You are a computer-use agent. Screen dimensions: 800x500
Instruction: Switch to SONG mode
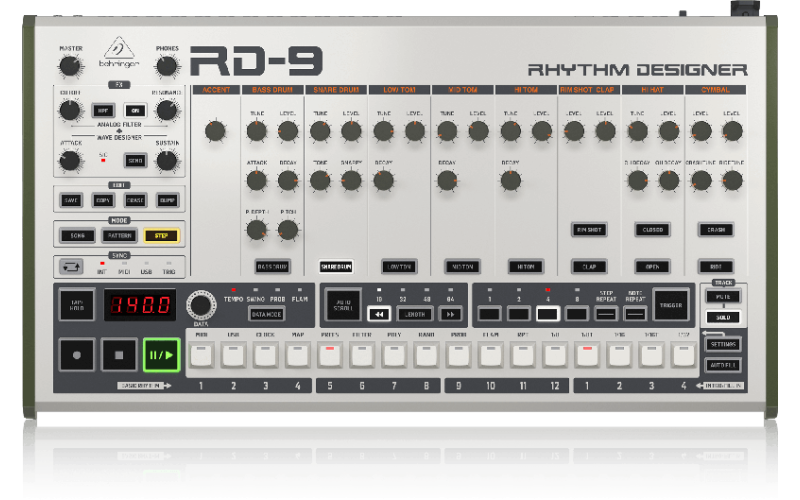pyautogui.click(x=78, y=236)
